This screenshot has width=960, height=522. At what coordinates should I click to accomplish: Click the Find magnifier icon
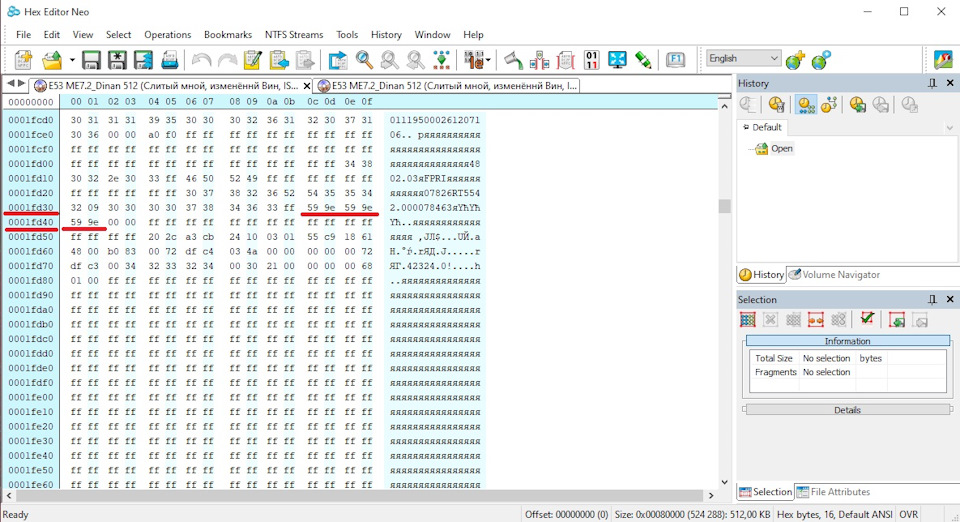364,60
